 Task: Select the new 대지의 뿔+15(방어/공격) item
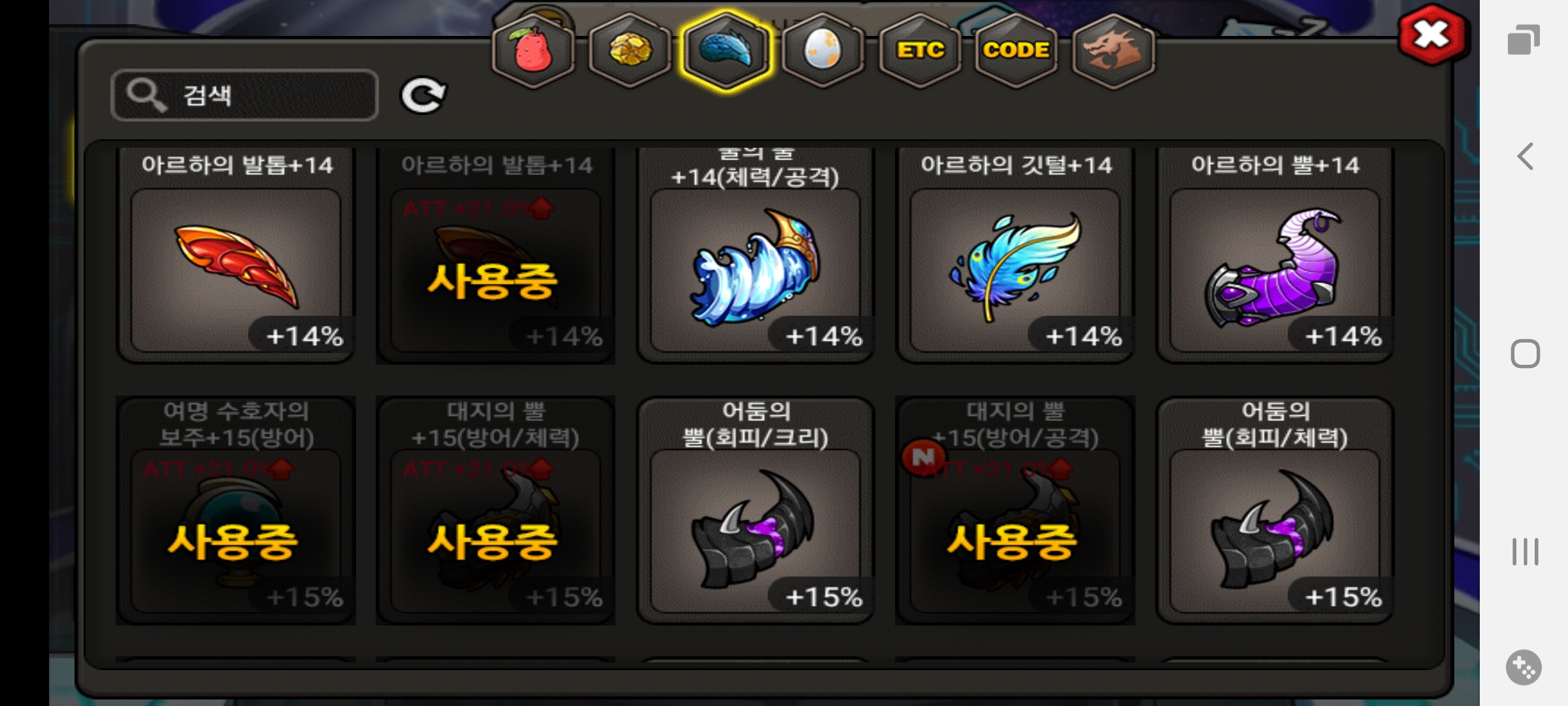[1015, 511]
